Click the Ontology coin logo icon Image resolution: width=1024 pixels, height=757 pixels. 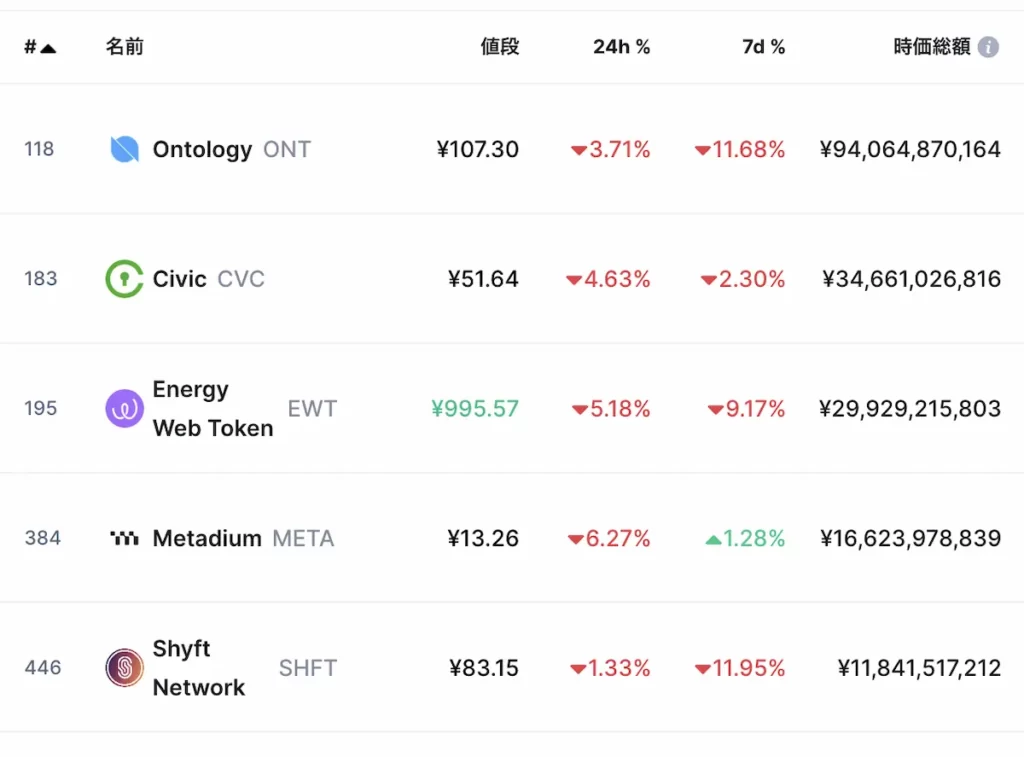(124, 149)
